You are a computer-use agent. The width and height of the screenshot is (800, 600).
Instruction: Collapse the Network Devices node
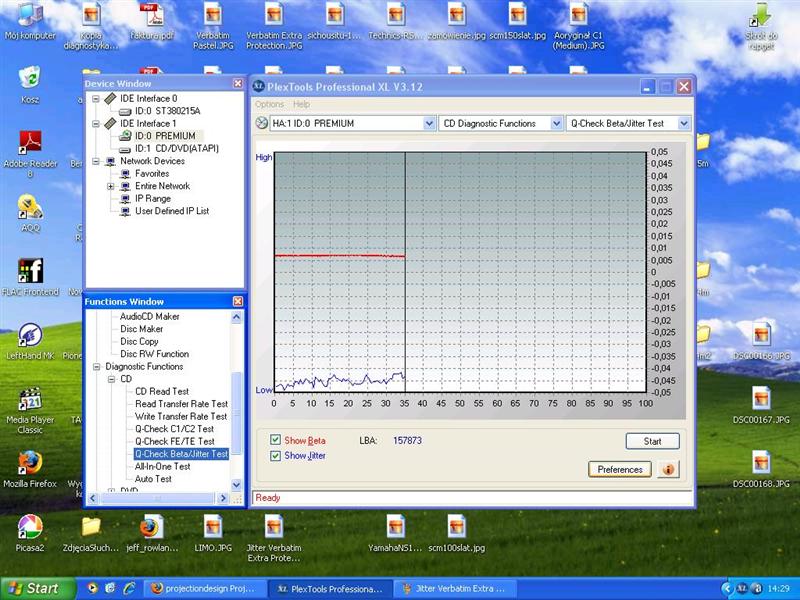[x=96, y=161]
